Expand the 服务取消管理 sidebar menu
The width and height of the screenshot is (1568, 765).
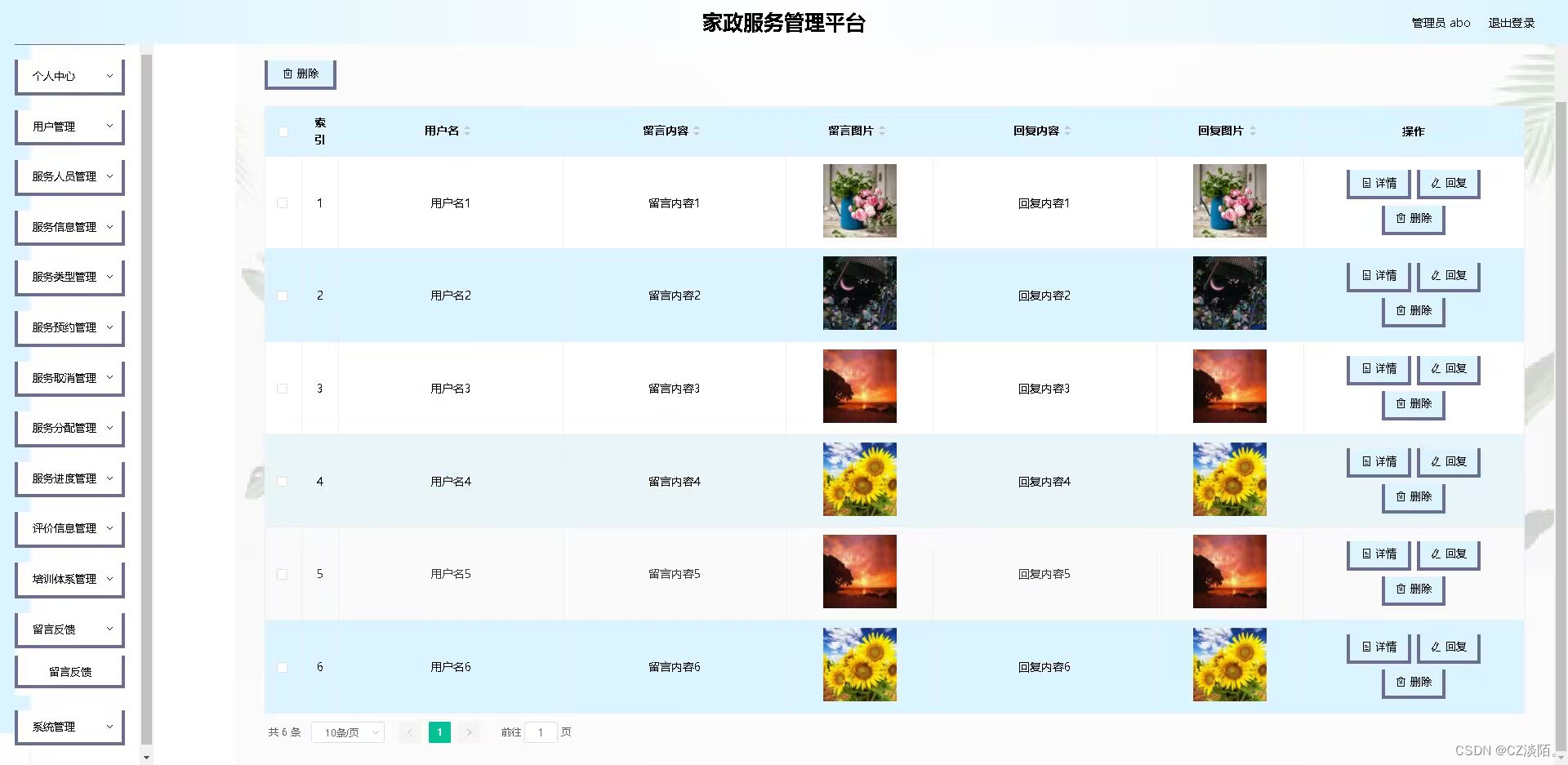(69, 378)
